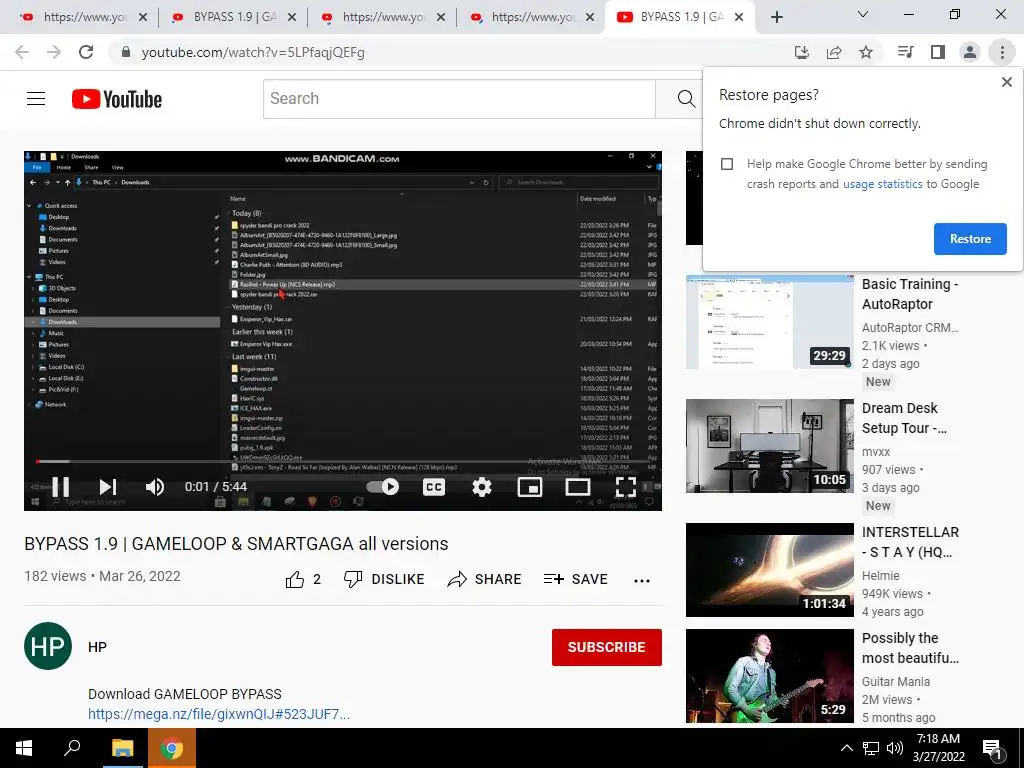Go to YouTube home via logo
Image resolution: width=1024 pixels, height=768 pixels.
(x=117, y=99)
